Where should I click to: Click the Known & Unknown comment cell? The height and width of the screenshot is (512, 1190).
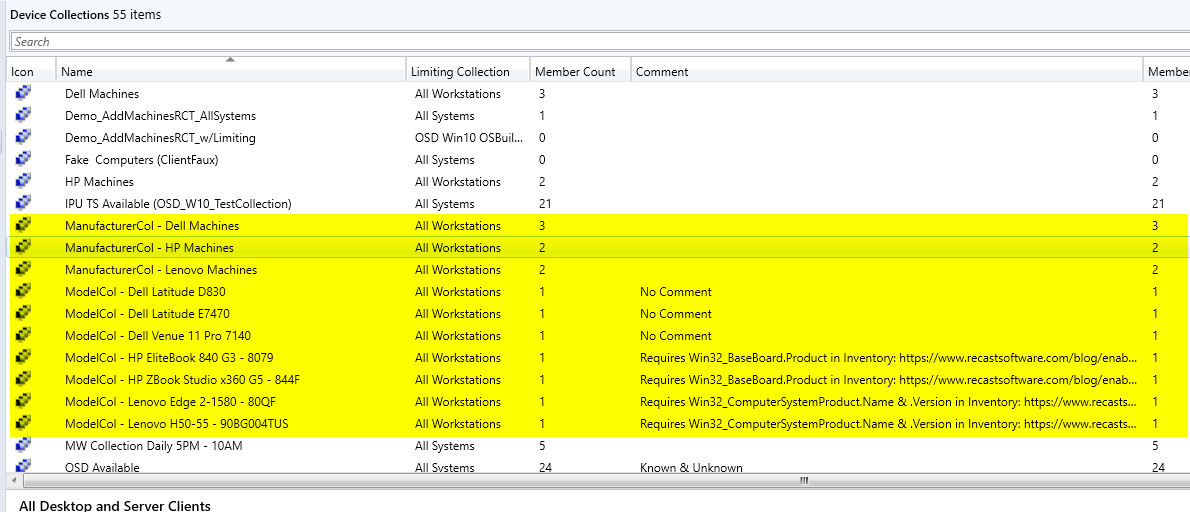pyautogui.click(x=691, y=467)
